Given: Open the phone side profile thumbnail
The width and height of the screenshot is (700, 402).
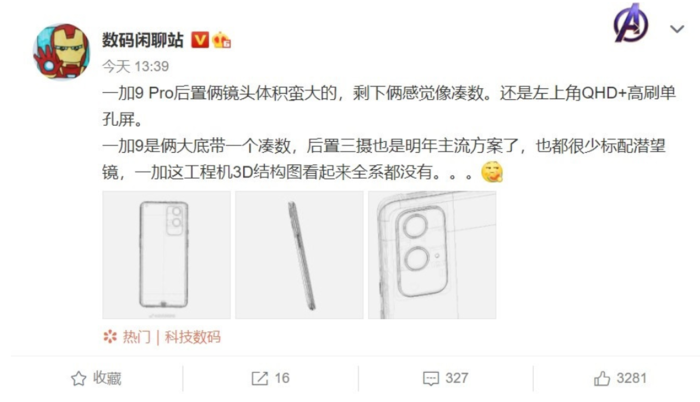Looking at the screenshot, I should [299, 255].
